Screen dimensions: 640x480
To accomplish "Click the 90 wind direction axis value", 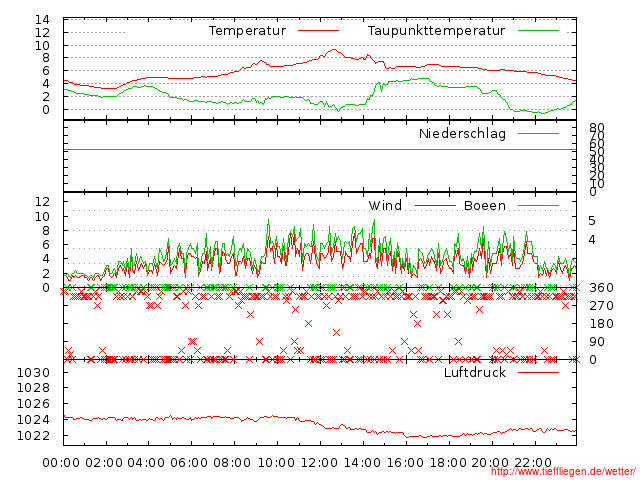I will point(597,342).
